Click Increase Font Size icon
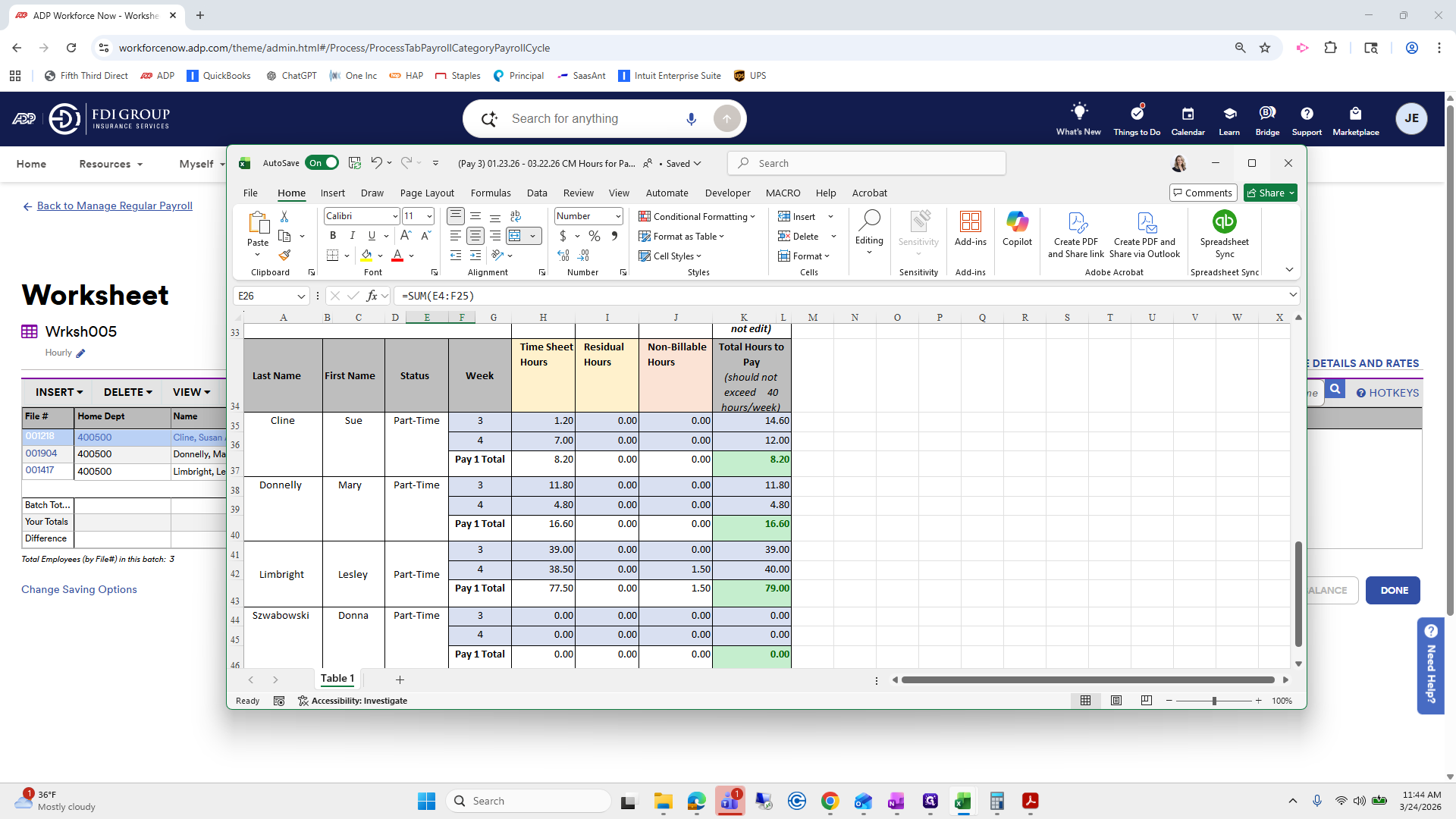 (406, 236)
